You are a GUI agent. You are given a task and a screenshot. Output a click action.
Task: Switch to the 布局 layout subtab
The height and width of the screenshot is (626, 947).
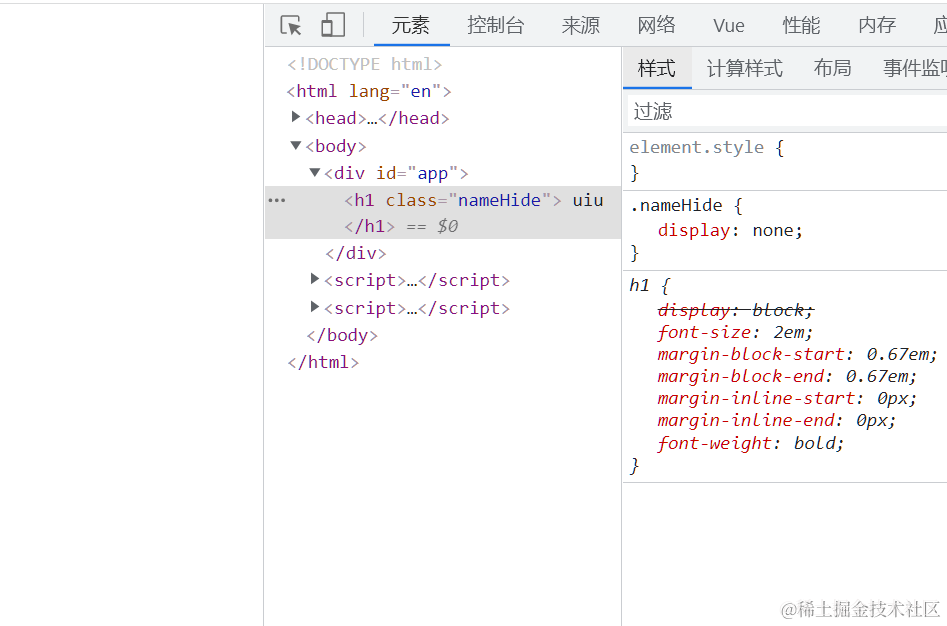[832, 68]
